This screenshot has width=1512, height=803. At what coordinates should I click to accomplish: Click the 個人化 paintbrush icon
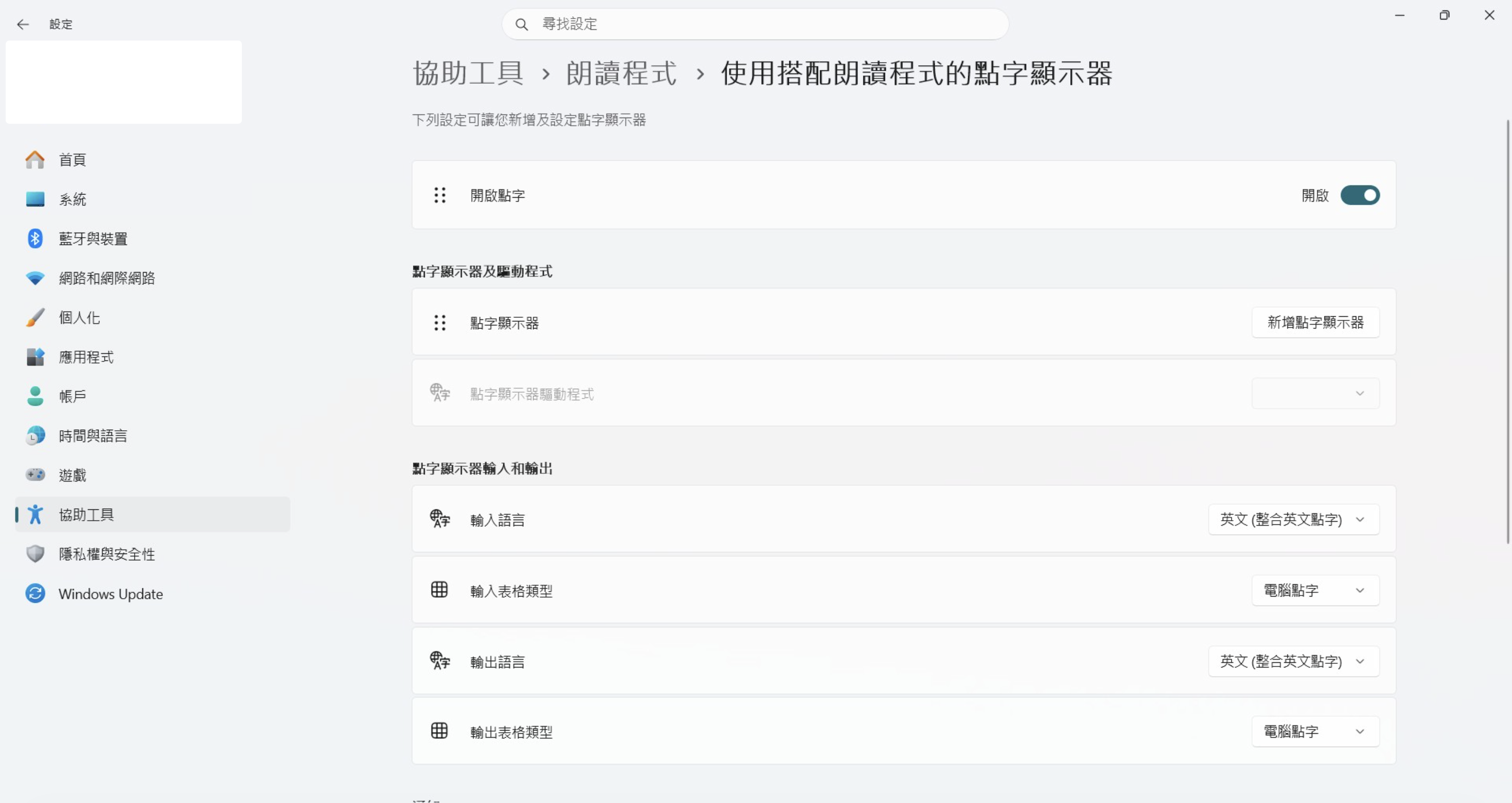pyautogui.click(x=35, y=318)
